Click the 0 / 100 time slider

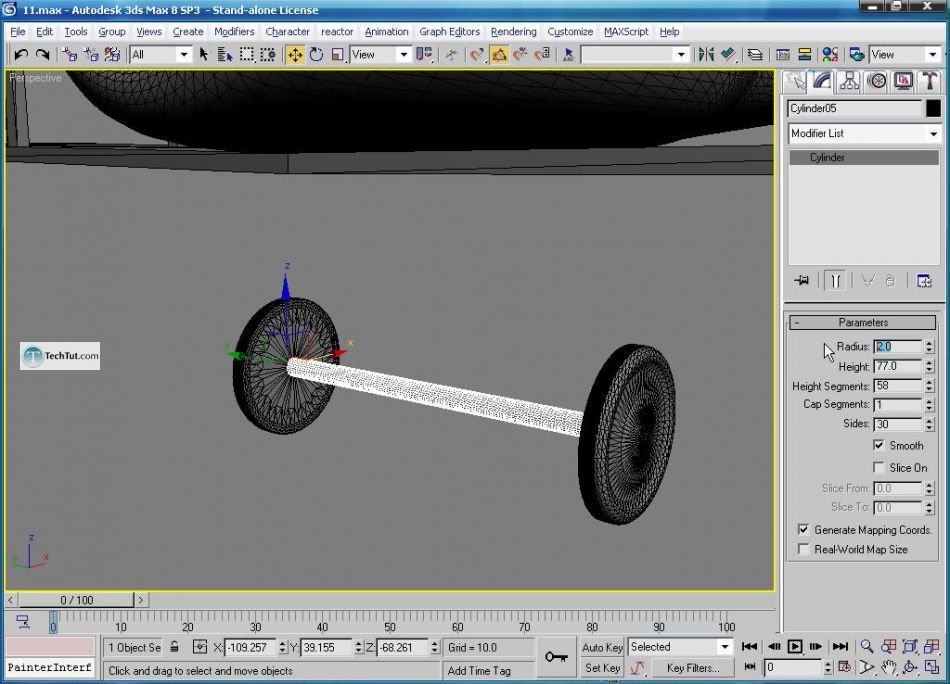click(x=76, y=600)
